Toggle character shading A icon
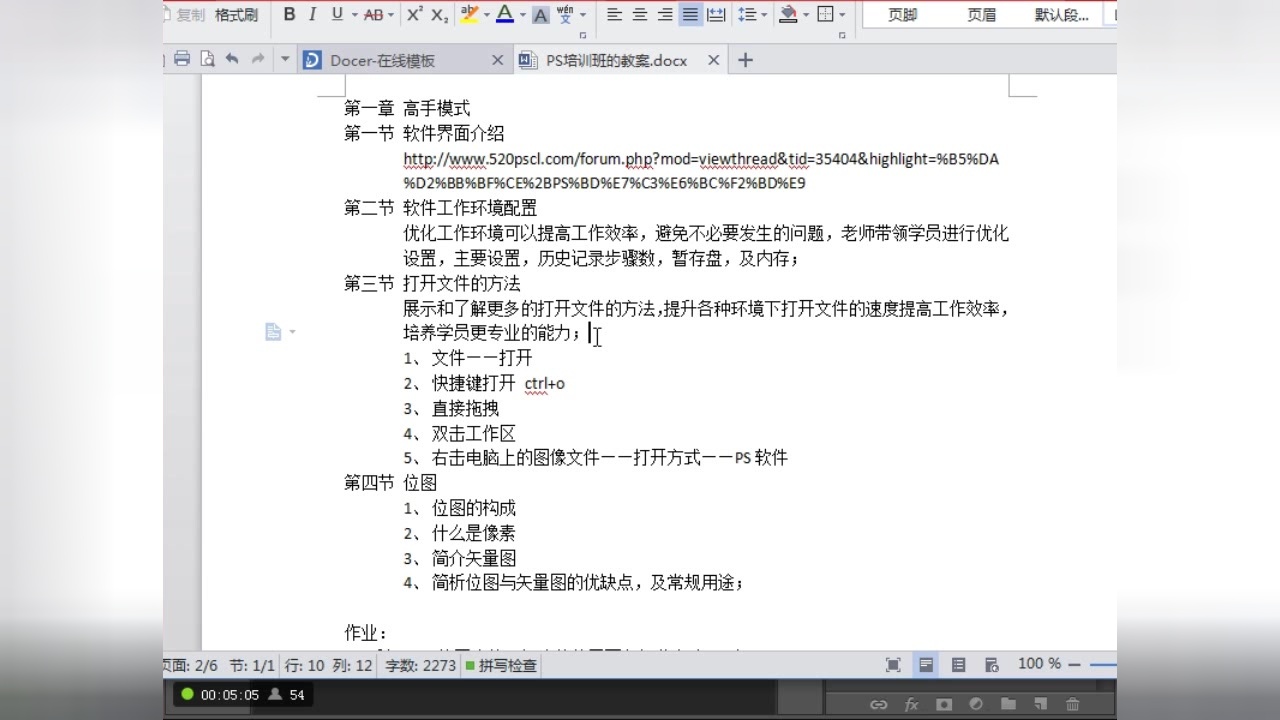 (x=541, y=15)
